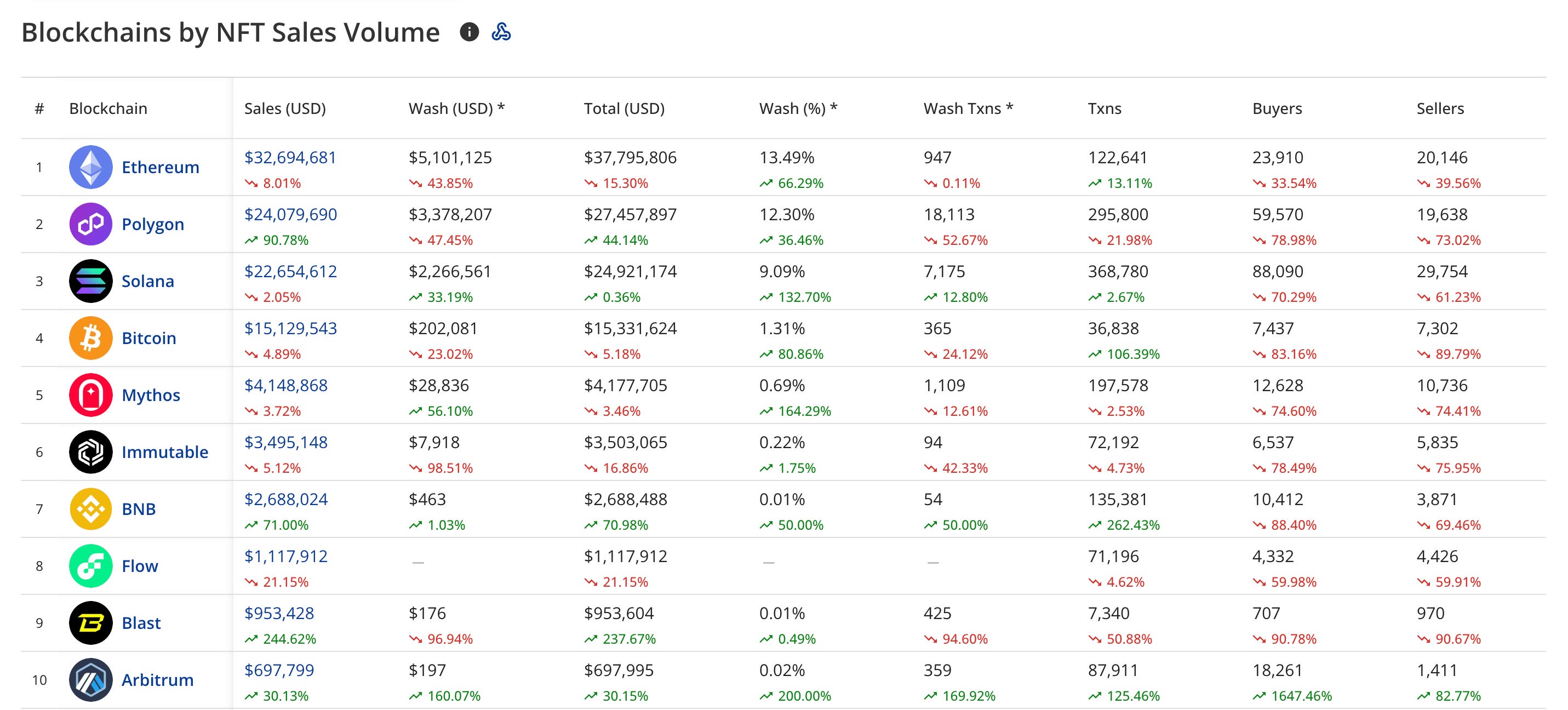1568x710 pixels.
Task: Click the Polygon logo icon
Action: click(91, 224)
